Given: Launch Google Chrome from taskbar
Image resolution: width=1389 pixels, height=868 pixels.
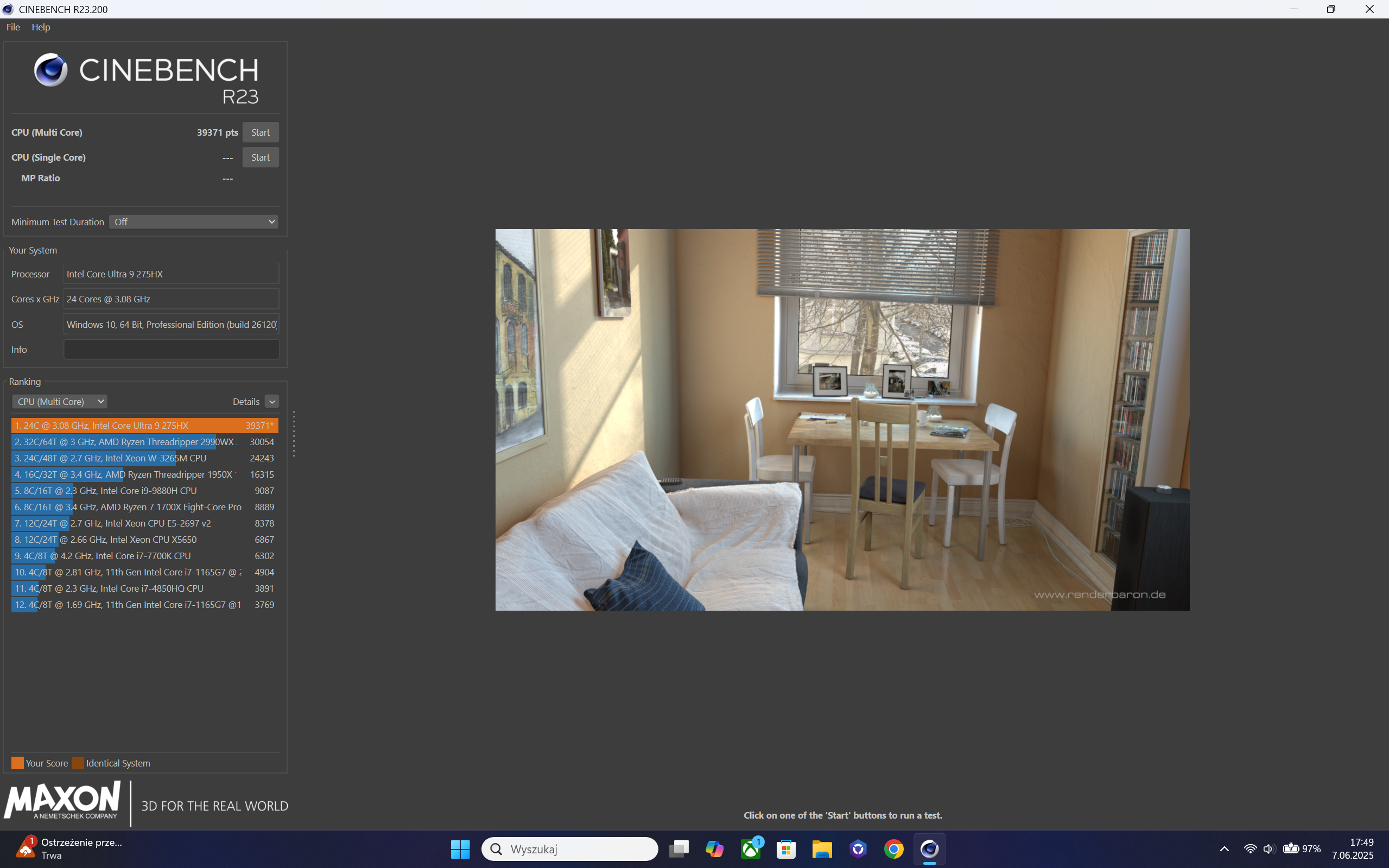Looking at the screenshot, I should (x=893, y=848).
